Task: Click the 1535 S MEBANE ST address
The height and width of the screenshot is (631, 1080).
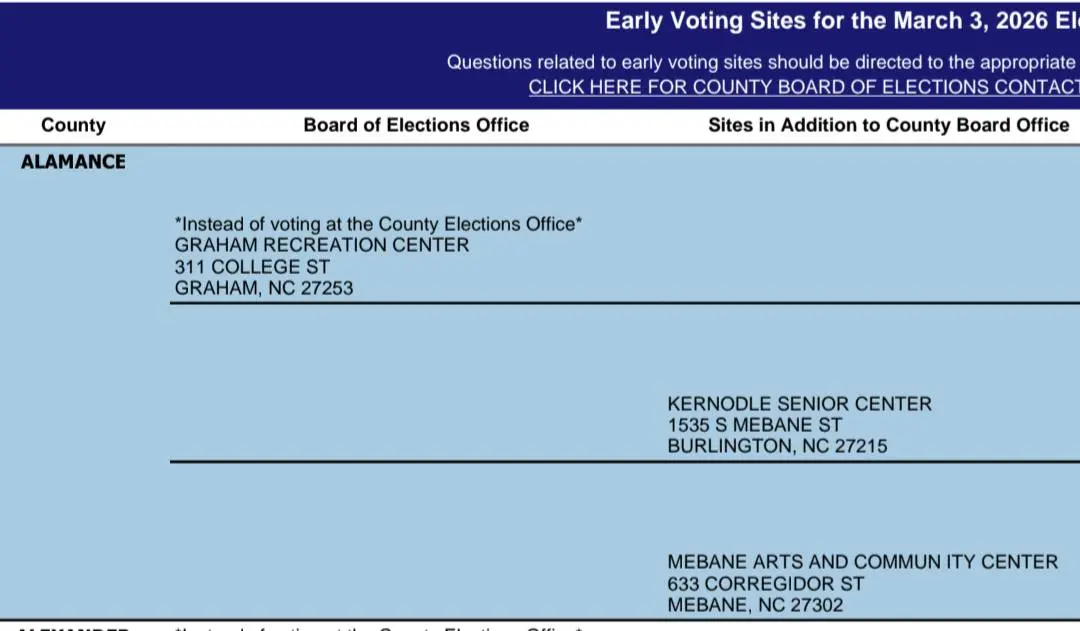Action: pos(755,425)
